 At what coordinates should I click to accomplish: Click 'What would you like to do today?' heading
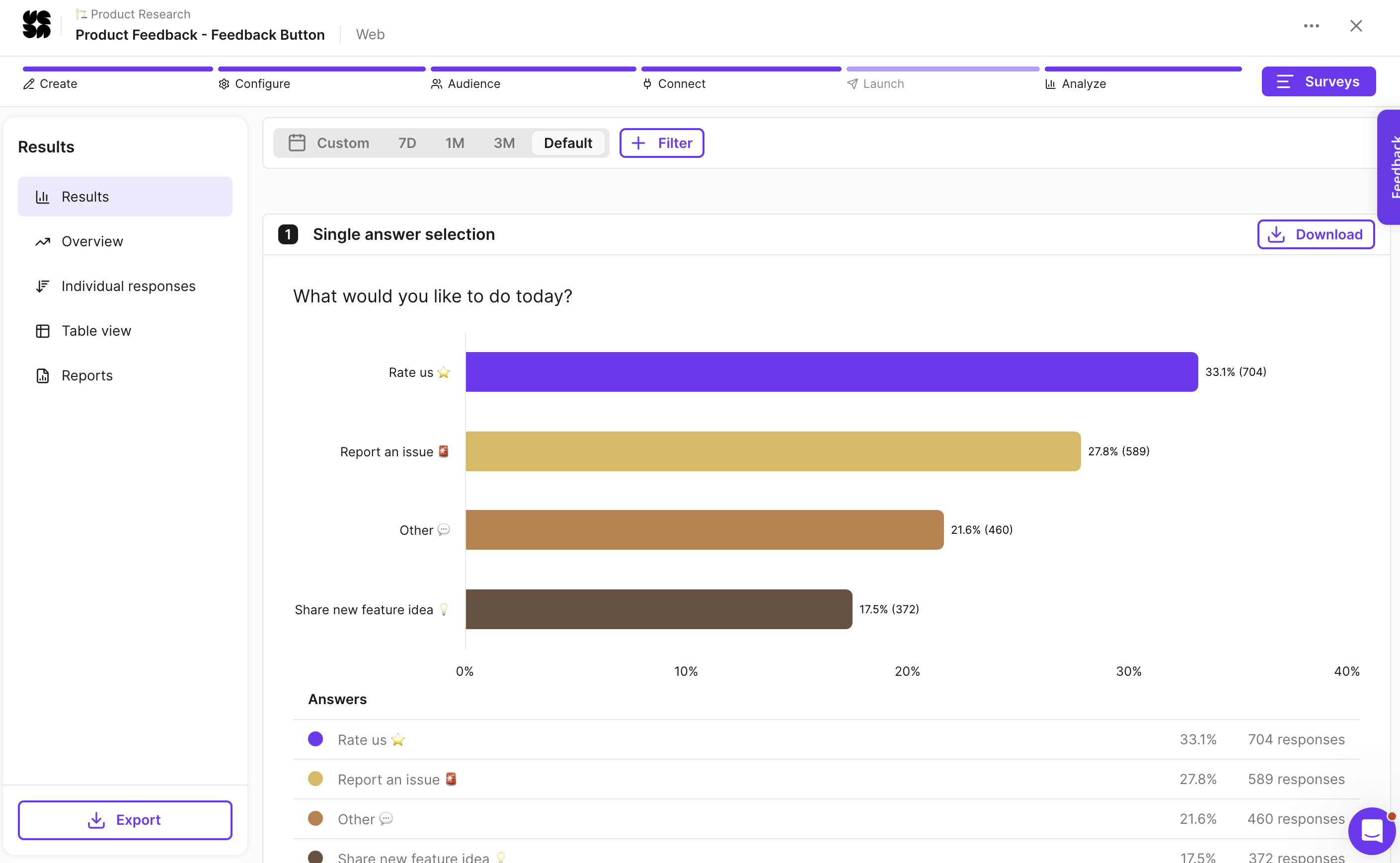(432, 296)
